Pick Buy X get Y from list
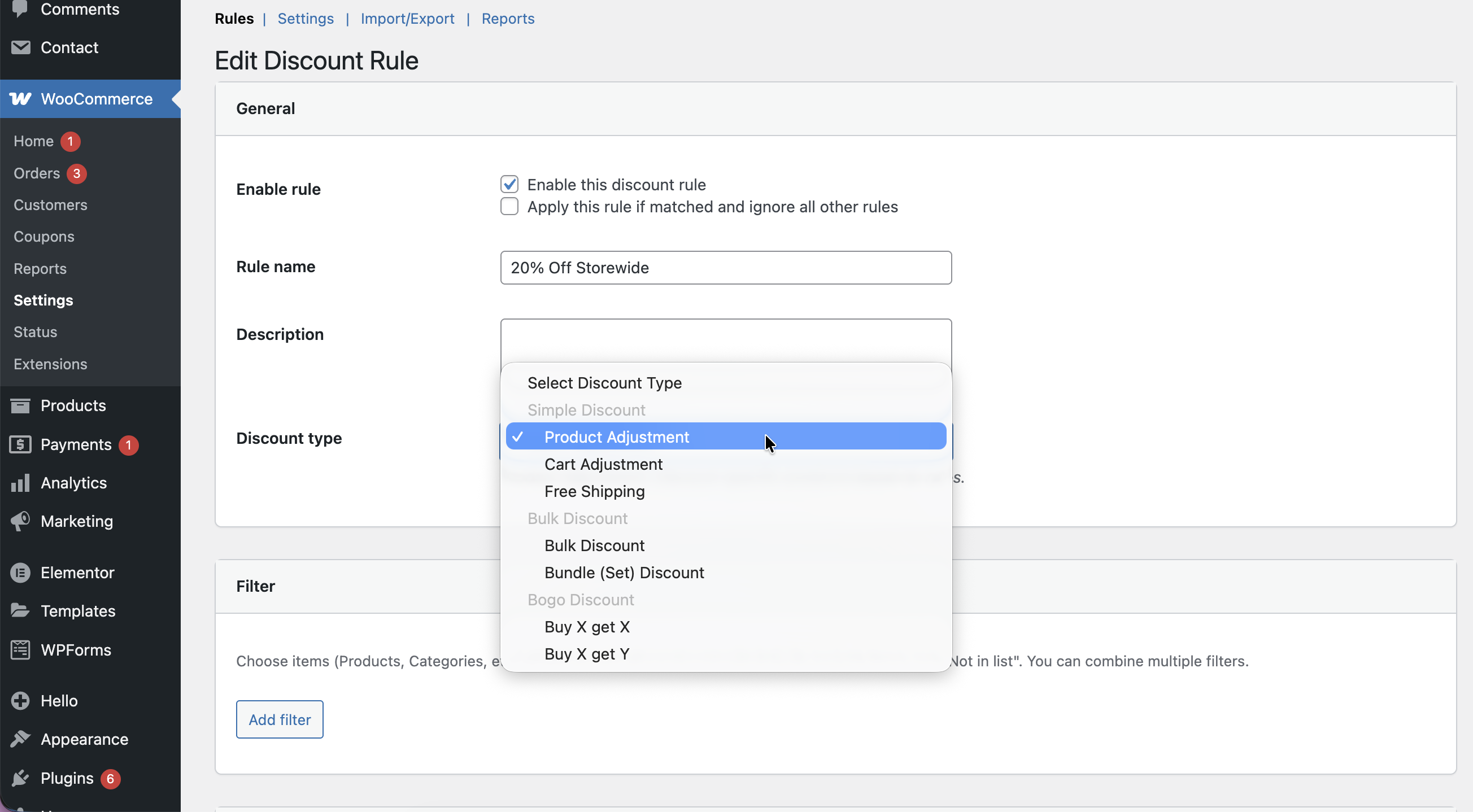 [x=586, y=653]
